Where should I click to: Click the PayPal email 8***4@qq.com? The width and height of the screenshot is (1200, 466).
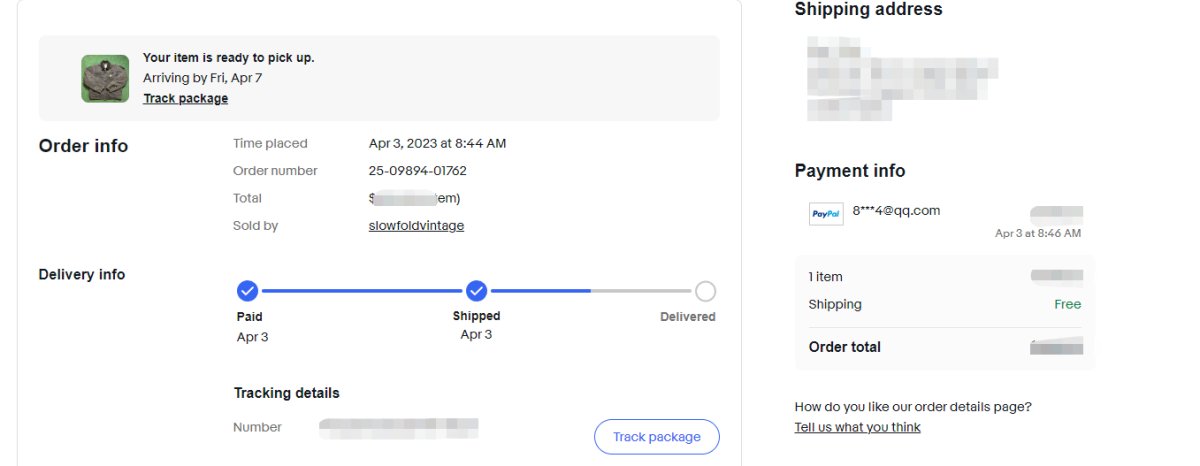point(896,211)
